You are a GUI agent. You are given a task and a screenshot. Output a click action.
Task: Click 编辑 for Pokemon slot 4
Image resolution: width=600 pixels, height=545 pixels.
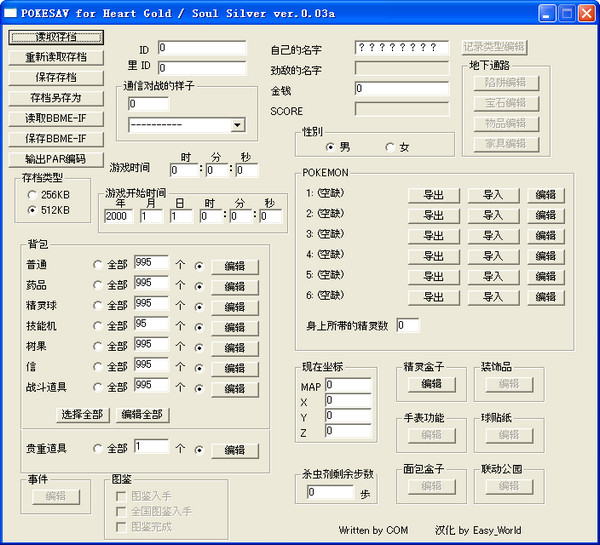pyautogui.click(x=546, y=256)
